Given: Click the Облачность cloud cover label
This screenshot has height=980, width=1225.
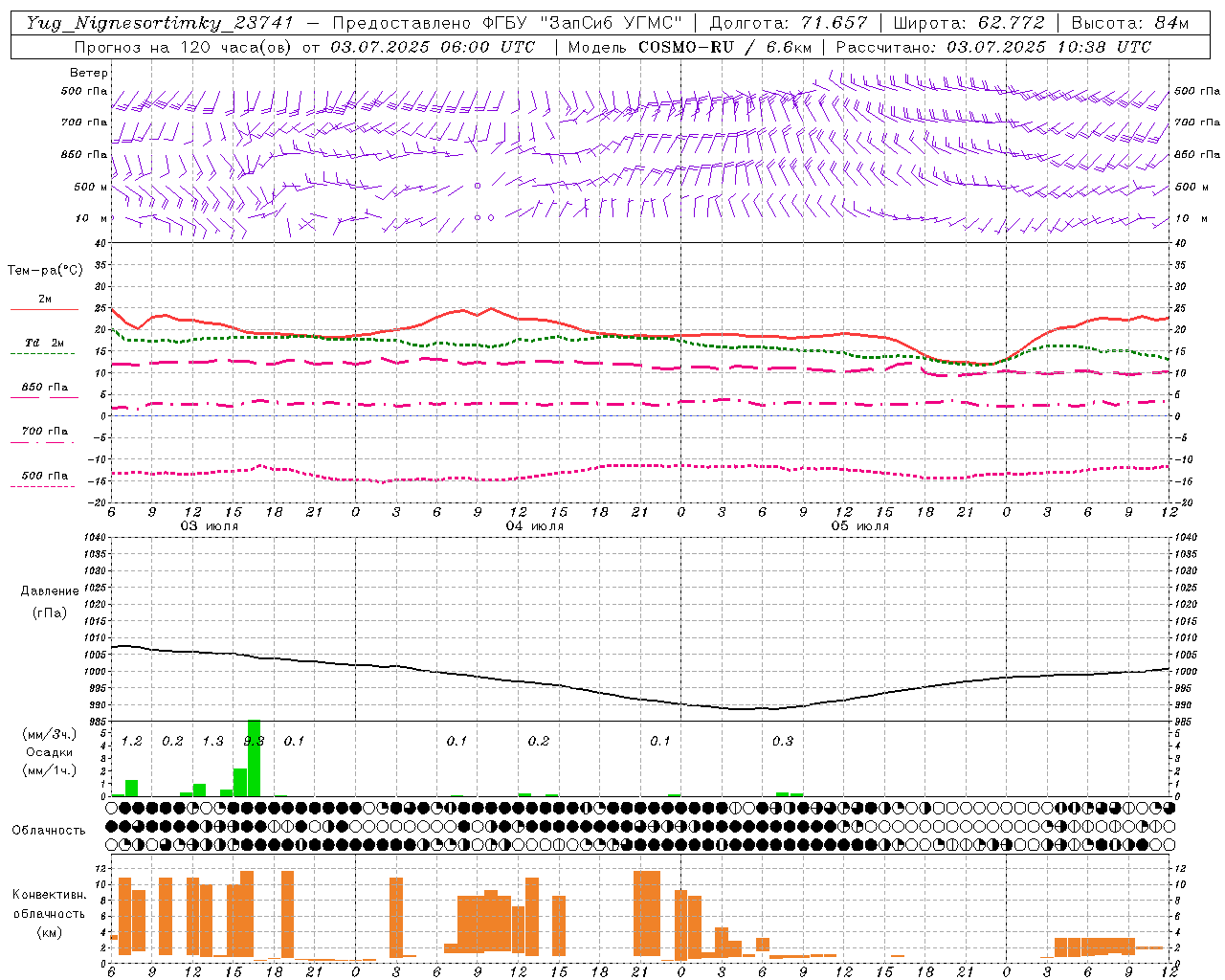Looking at the screenshot, I should (x=49, y=831).
